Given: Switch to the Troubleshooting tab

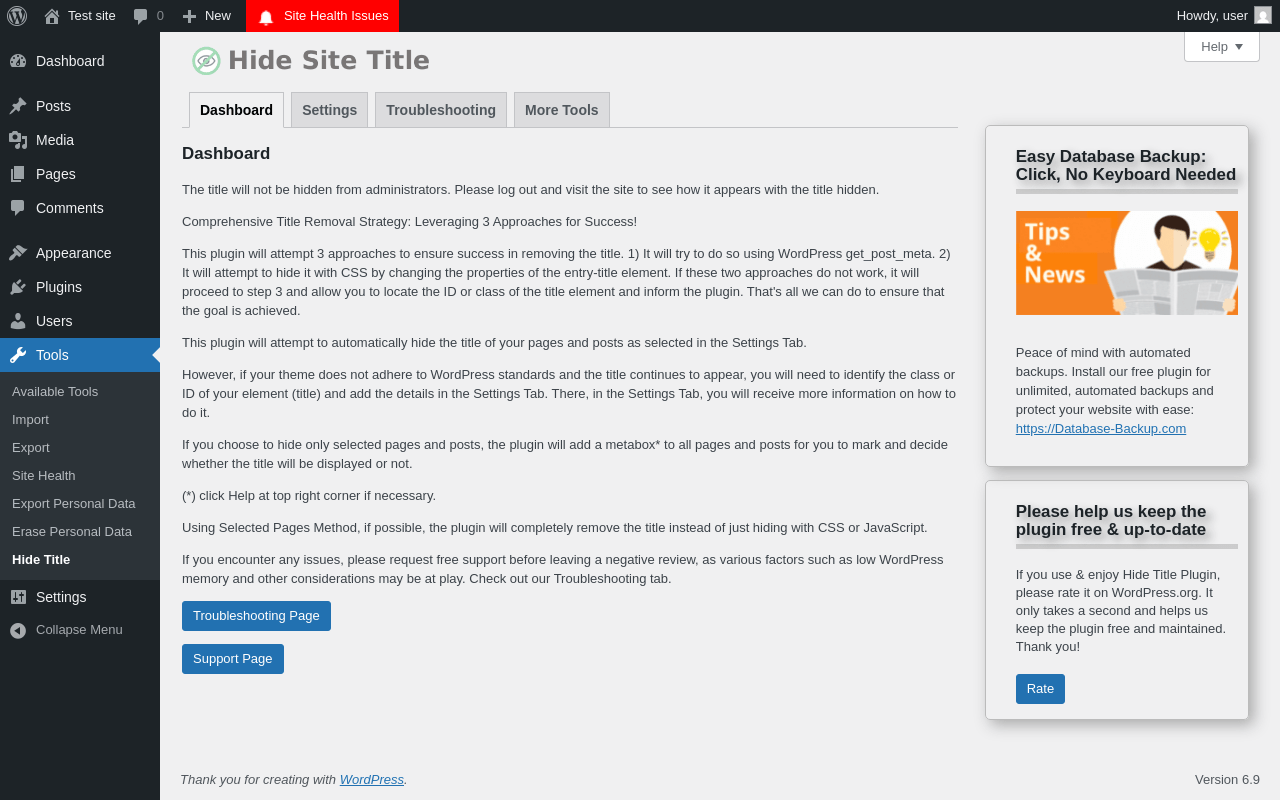Looking at the screenshot, I should click(441, 110).
